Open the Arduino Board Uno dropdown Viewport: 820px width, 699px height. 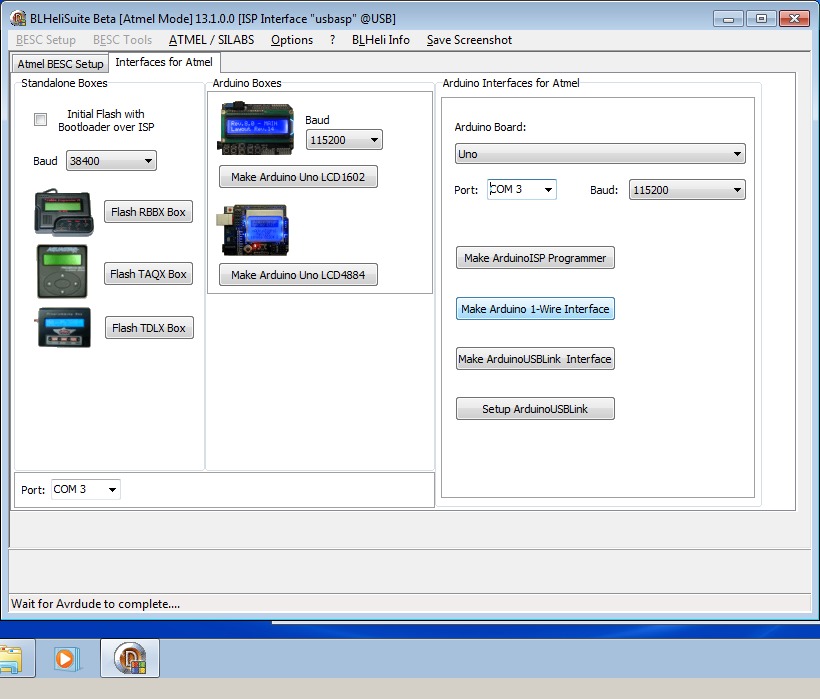pos(600,154)
